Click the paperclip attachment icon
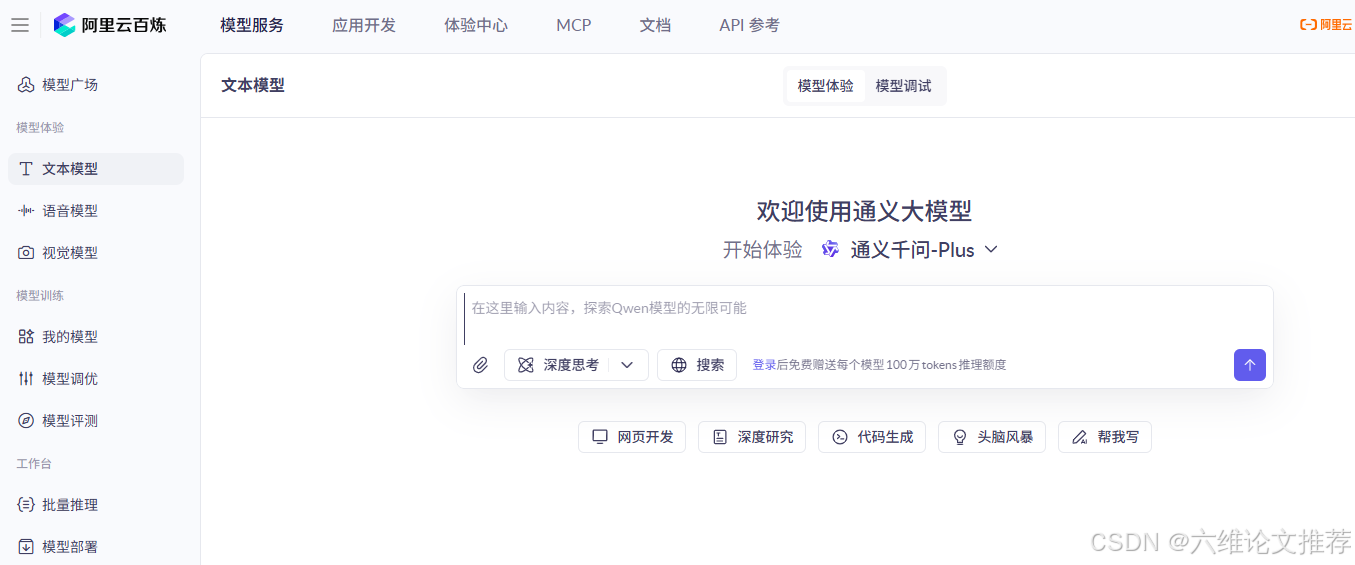 (480, 365)
